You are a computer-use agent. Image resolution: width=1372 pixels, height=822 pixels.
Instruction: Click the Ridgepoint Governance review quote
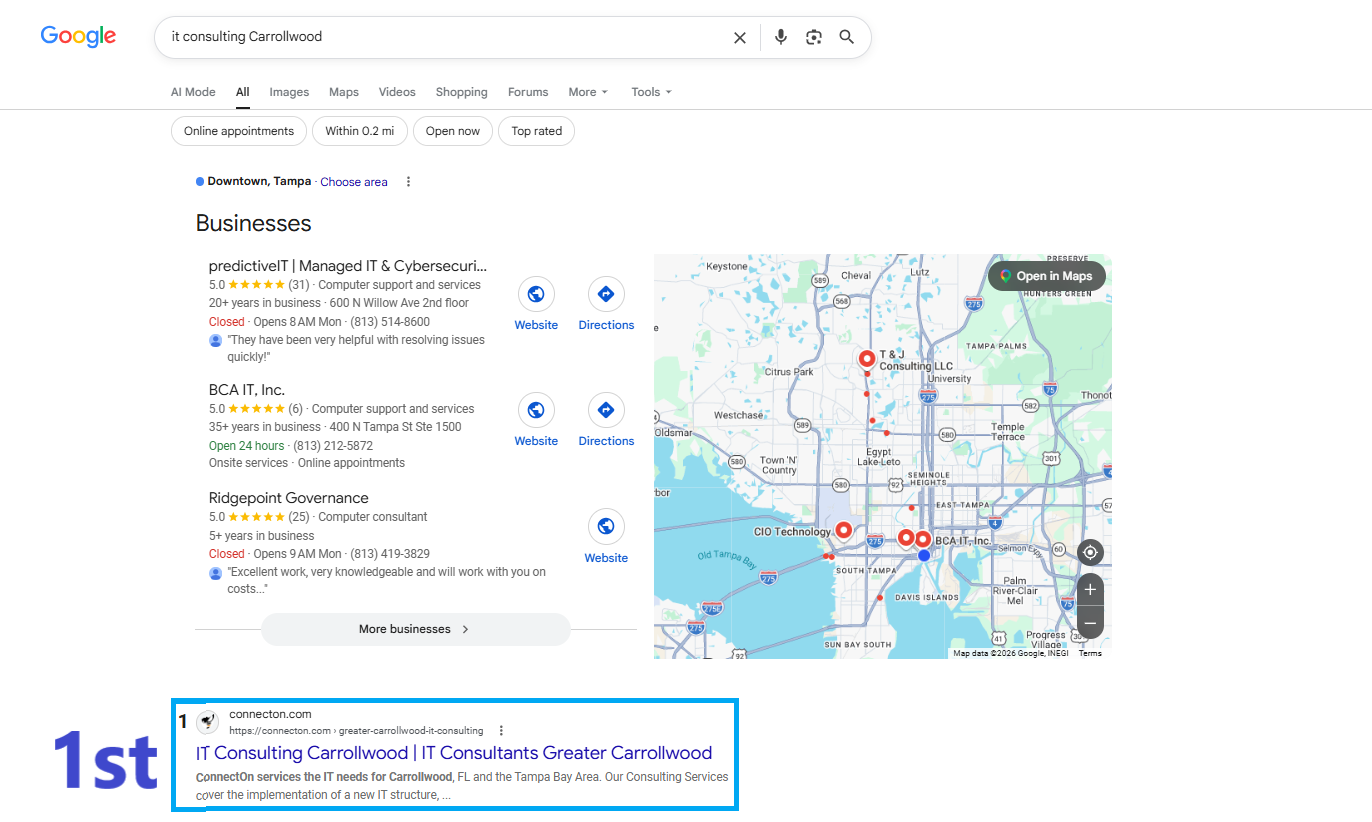[x=387, y=580]
